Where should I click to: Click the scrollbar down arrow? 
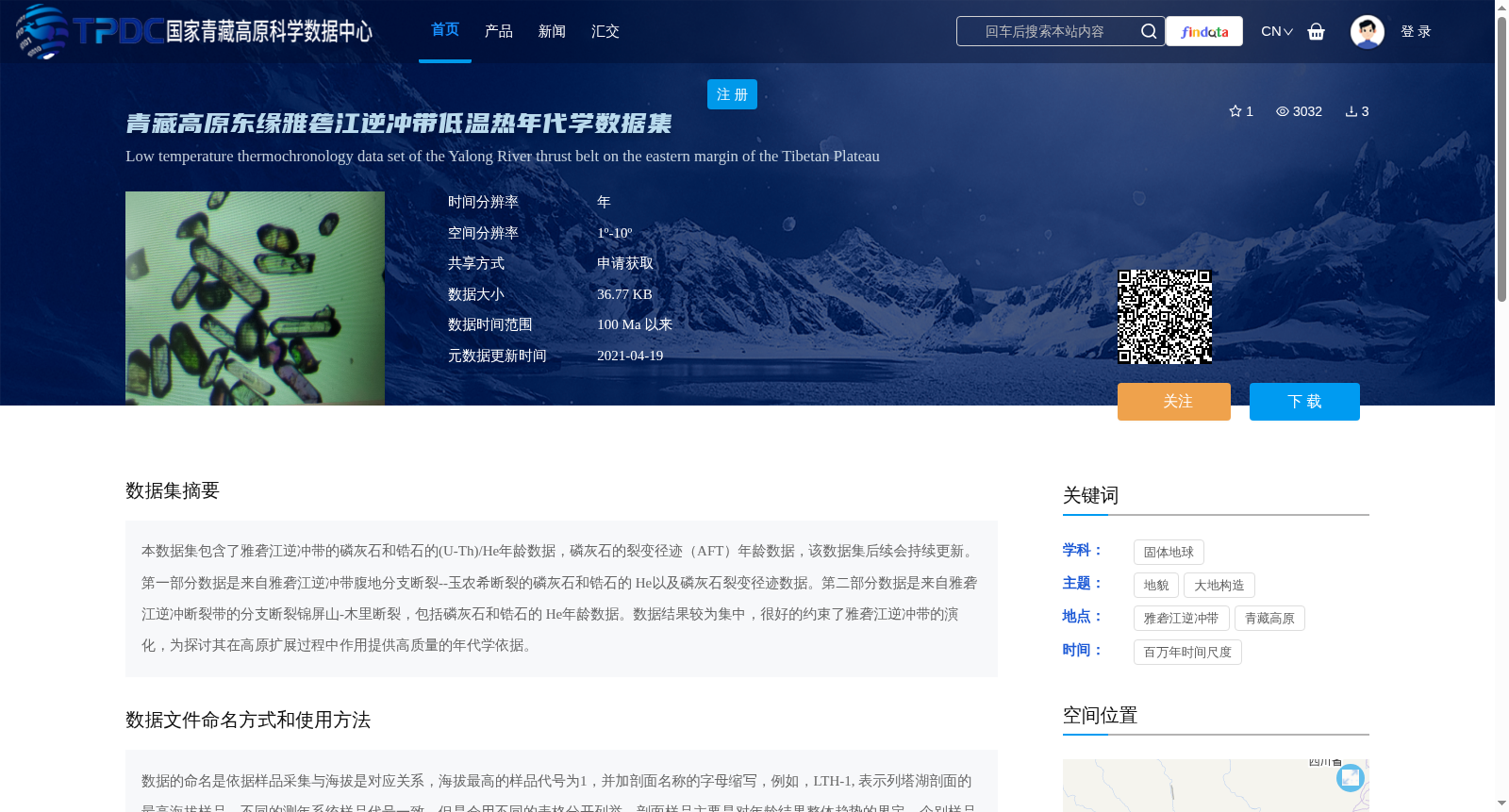pyautogui.click(x=1501, y=804)
